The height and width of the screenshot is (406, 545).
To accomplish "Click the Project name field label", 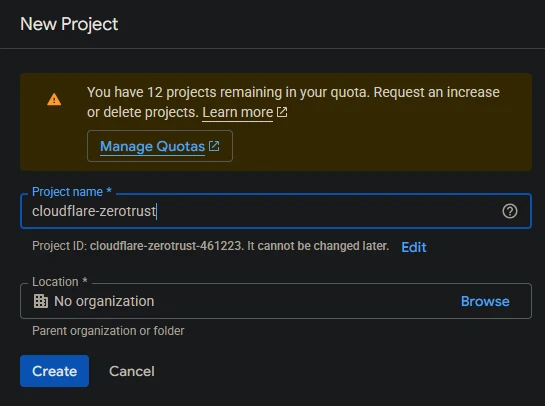I will point(72,192).
